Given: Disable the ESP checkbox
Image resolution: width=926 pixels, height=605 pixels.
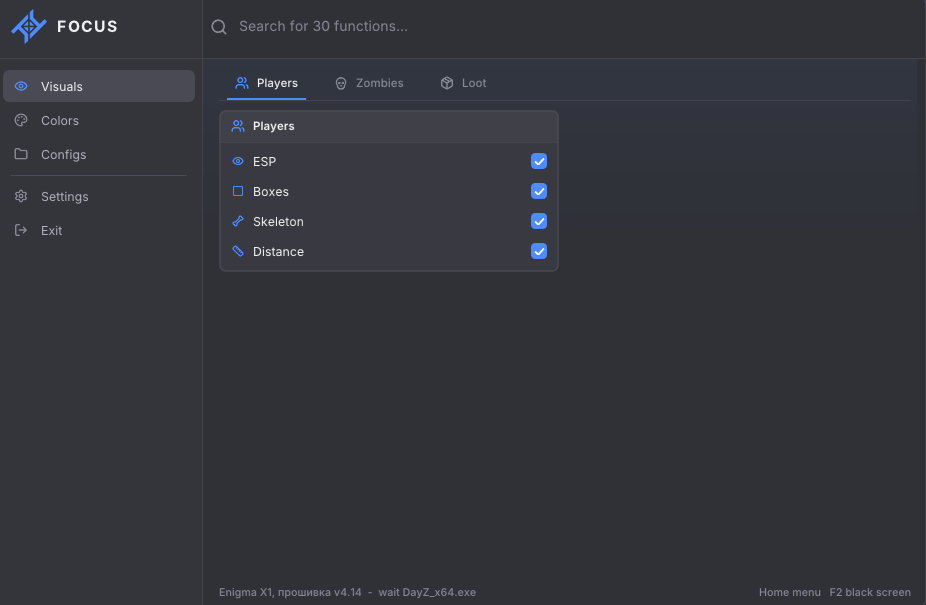Looking at the screenshot, I should [x=539, y=161].
